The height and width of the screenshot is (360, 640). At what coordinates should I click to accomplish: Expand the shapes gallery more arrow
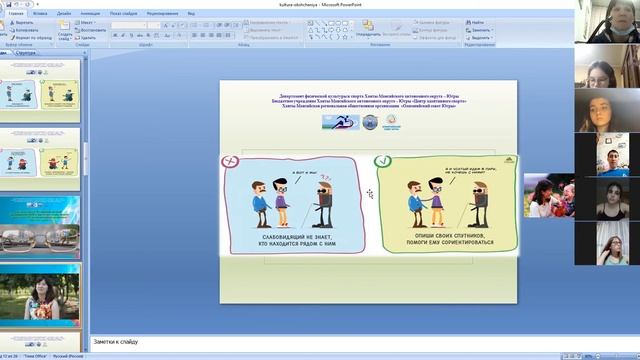351,37
